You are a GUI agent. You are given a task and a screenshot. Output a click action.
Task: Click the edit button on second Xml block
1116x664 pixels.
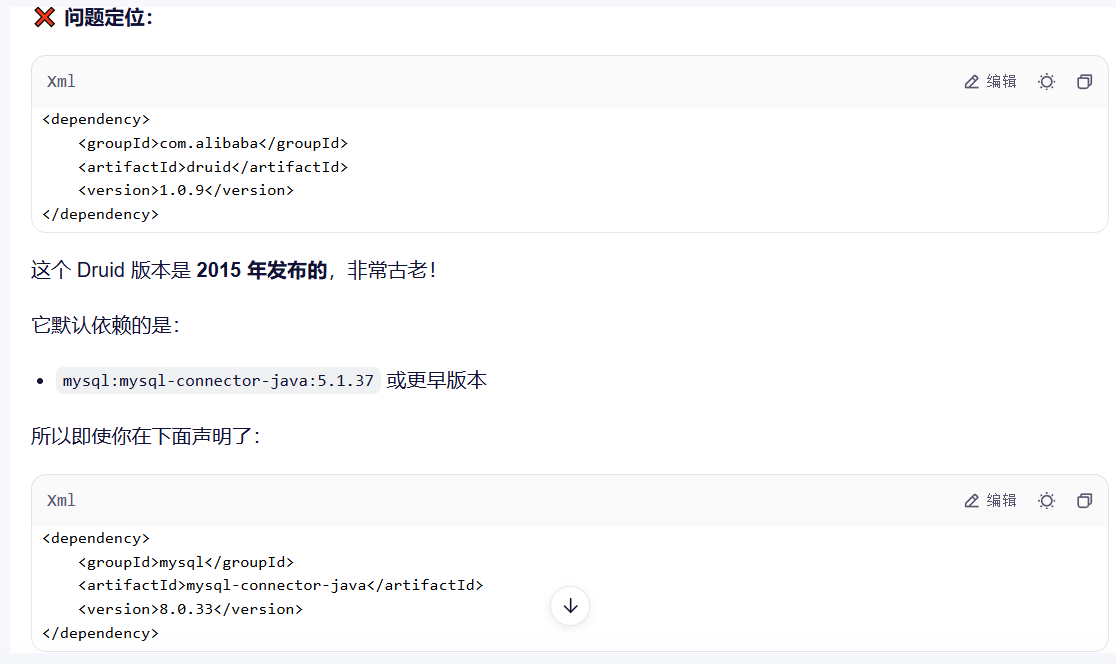(990, 501)
